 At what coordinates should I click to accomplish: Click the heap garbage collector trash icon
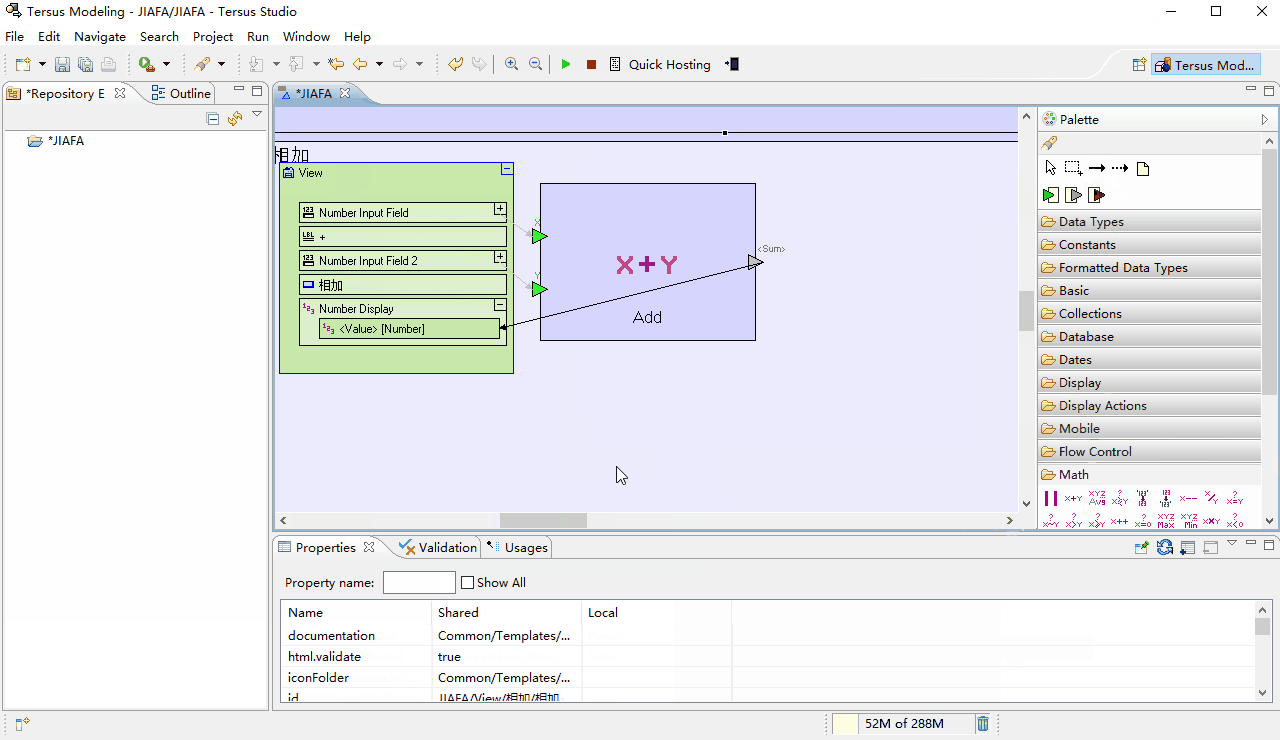click(983, 724)
